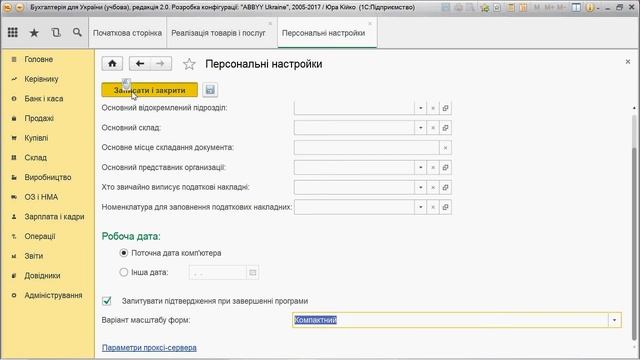Select Поточна дата комп'ютера radio button

(124, 253)
